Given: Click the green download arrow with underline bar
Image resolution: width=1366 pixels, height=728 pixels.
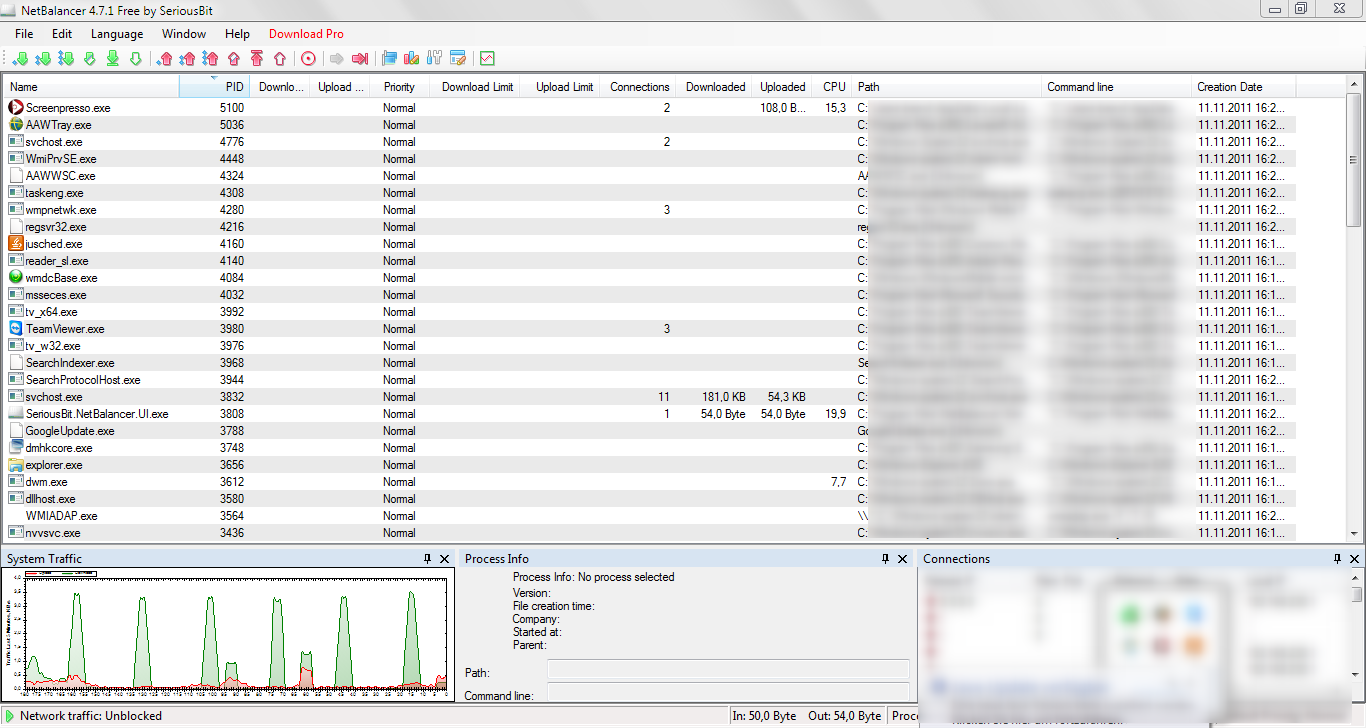Looking at the screenshot, I should pyautogui.click(x=113, y=59).
